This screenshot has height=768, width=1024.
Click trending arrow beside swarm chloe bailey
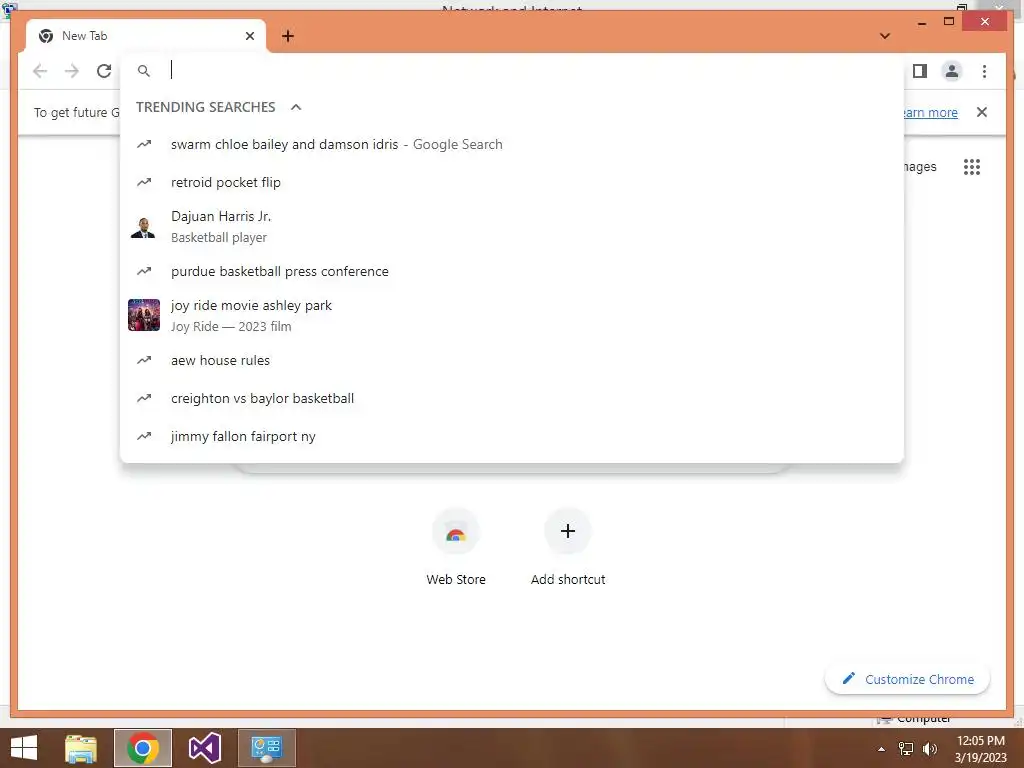[x=144, y=144]
